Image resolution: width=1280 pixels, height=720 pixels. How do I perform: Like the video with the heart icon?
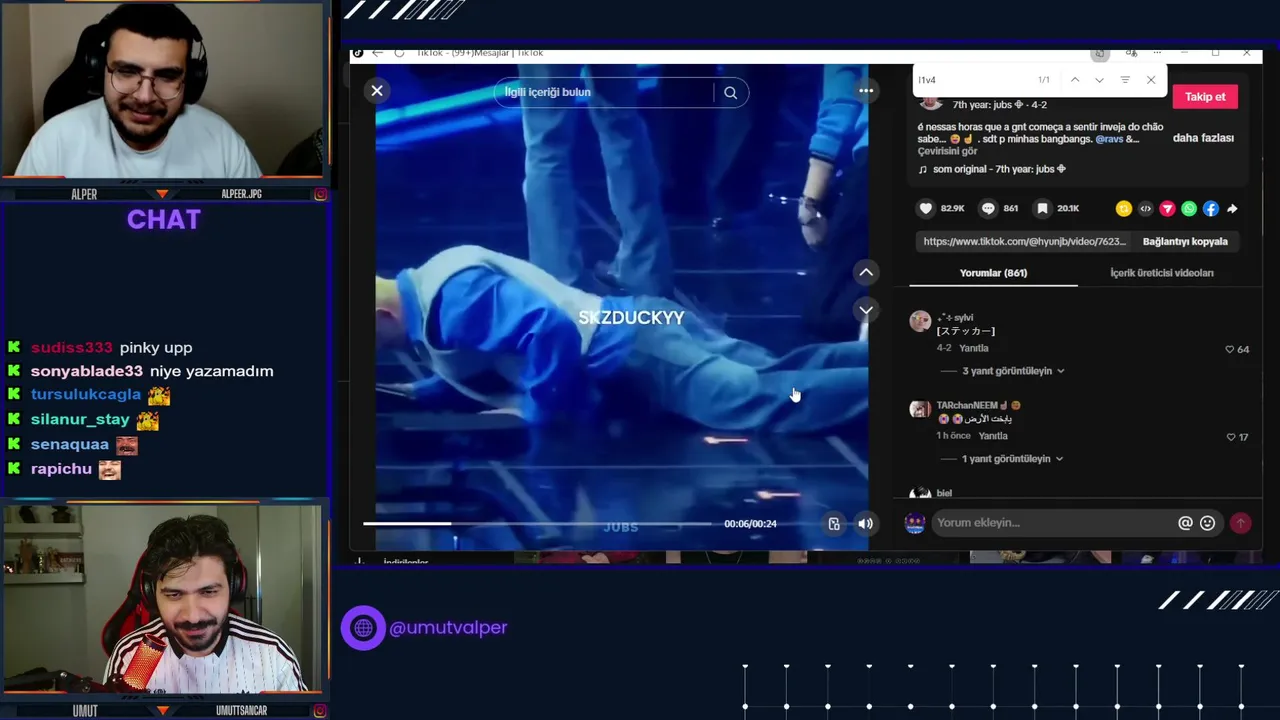[x=926, y=208]
